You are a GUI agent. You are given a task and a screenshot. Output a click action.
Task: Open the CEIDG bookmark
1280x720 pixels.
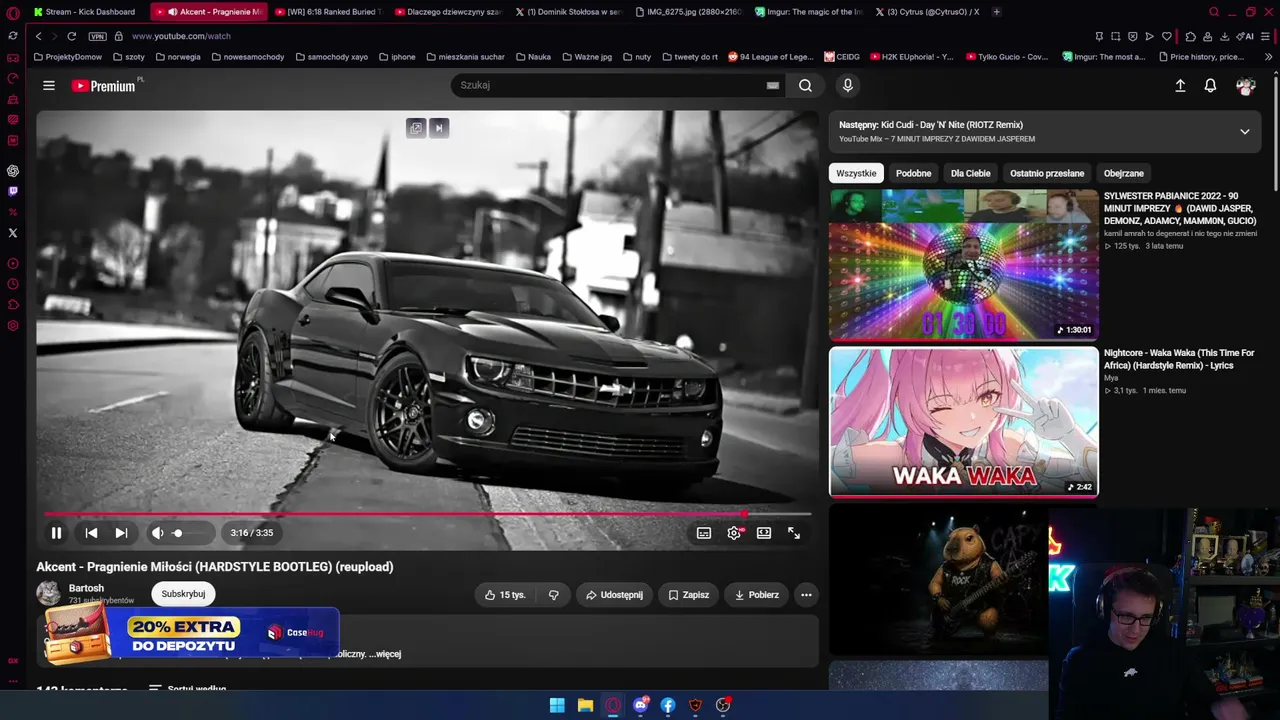tap(842, 57)
